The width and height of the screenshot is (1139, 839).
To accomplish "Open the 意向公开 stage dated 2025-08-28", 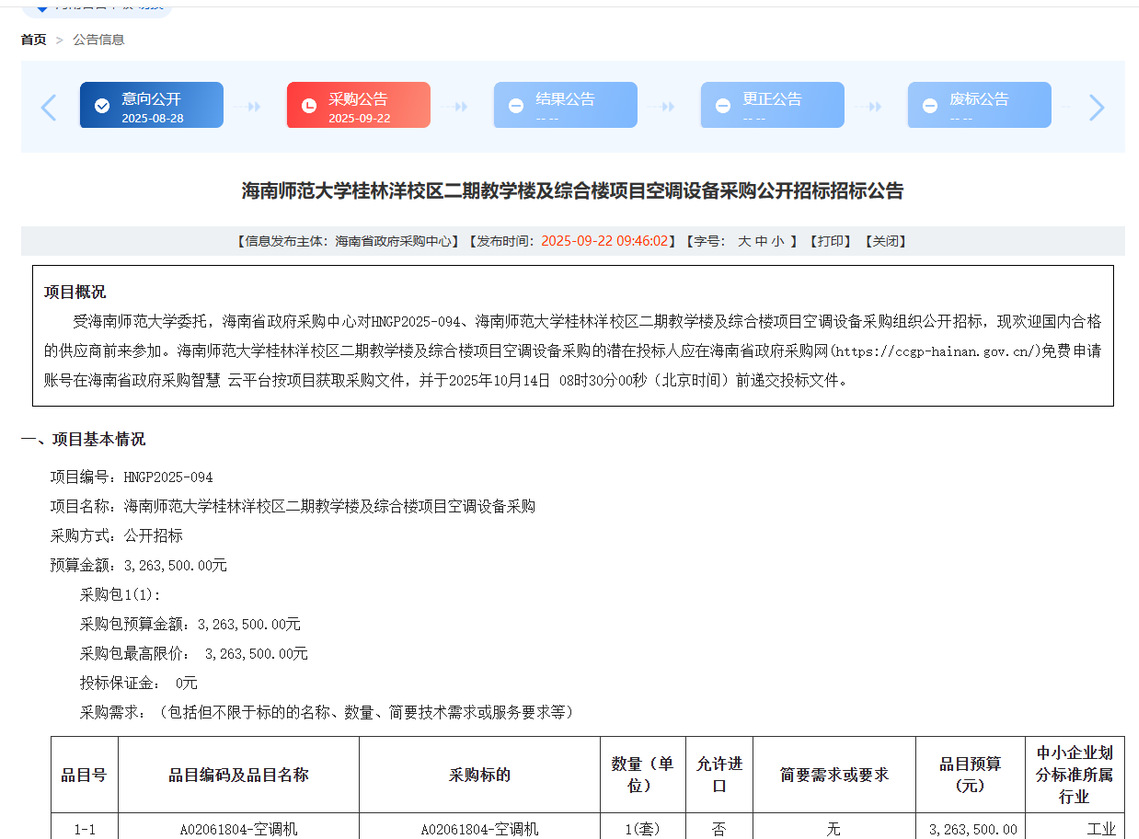I will pyautogui.click(x=152, y=105).
